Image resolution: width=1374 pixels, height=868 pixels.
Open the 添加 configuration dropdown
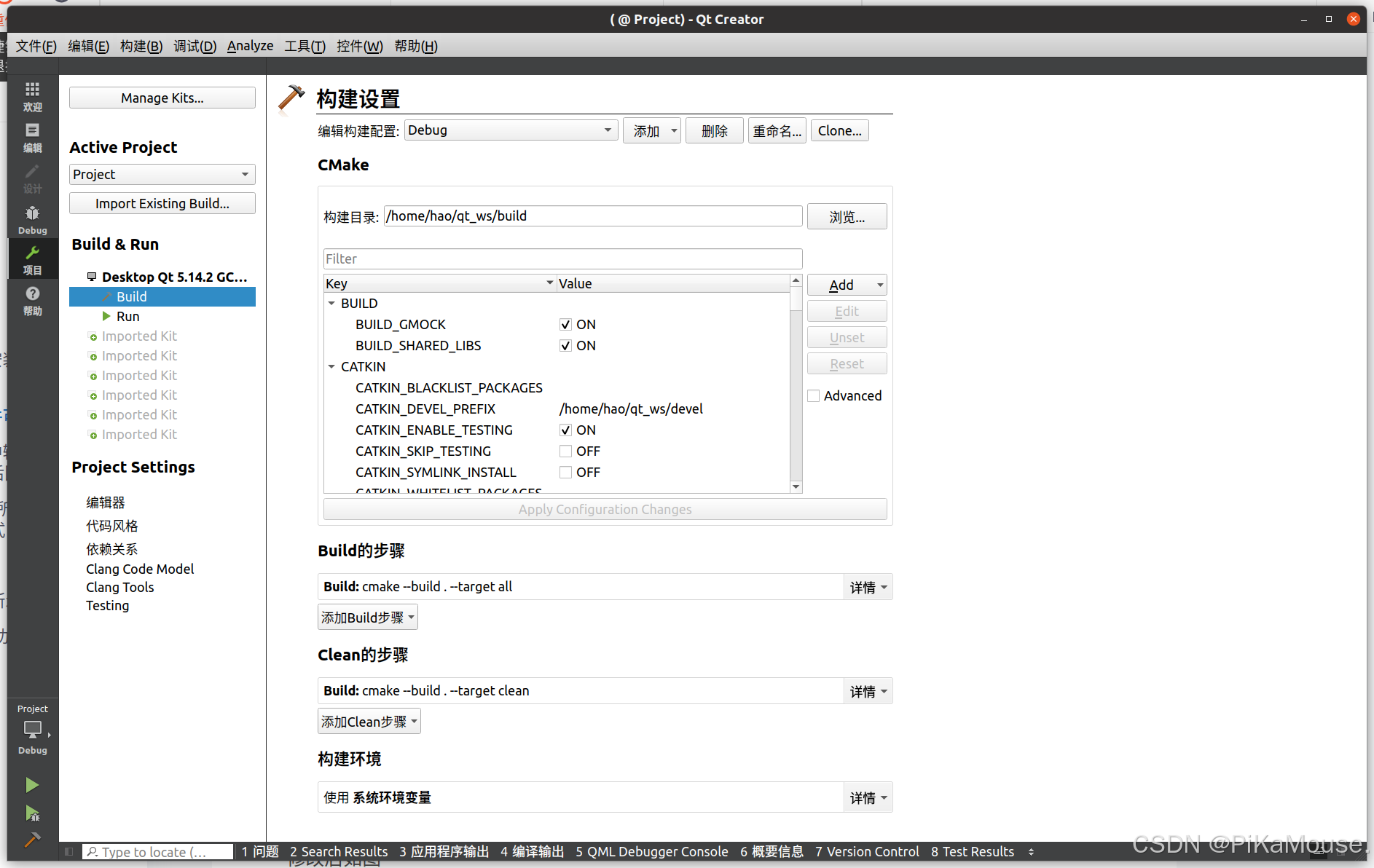tap(652, 131)
